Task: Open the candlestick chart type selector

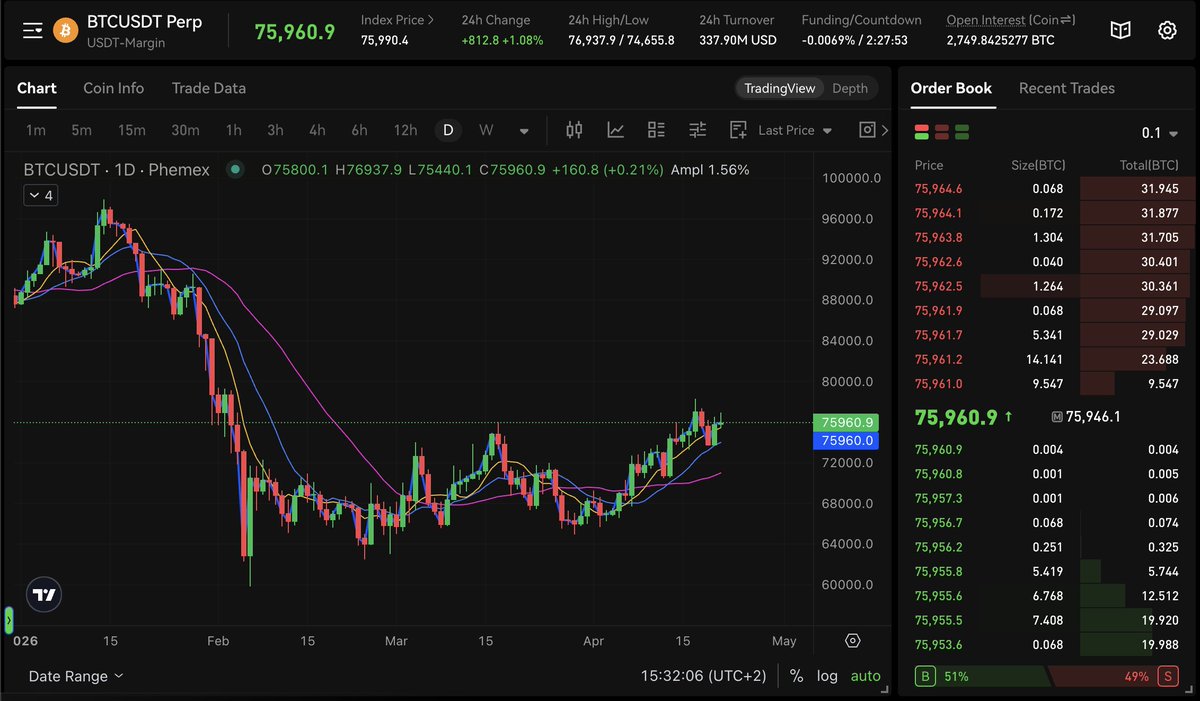Action: (x=574, y=130)
